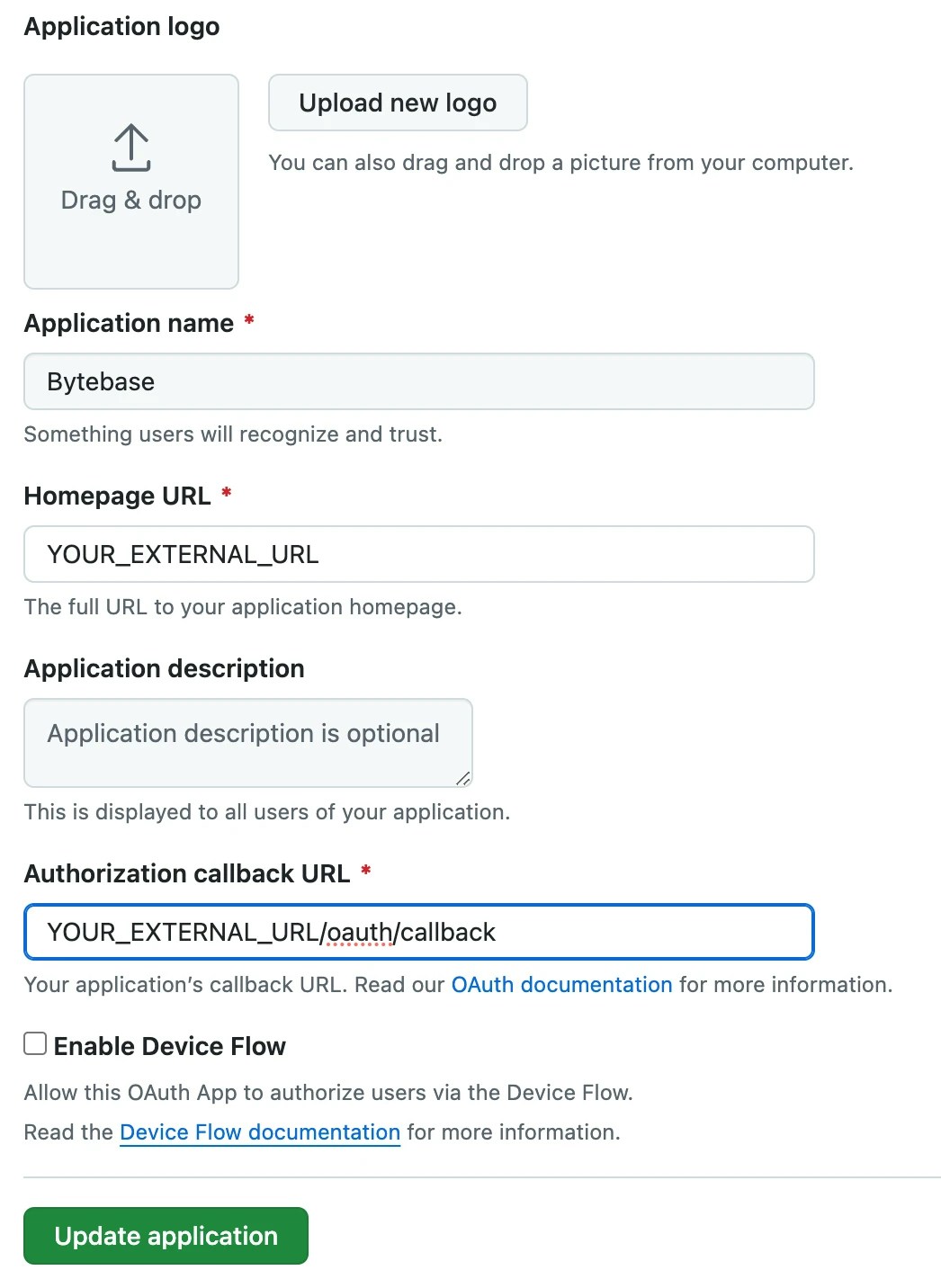Viewport: 941px width, 1288px height.
Task: Open the OAuth documentation link
Action: tap(561, 985)
